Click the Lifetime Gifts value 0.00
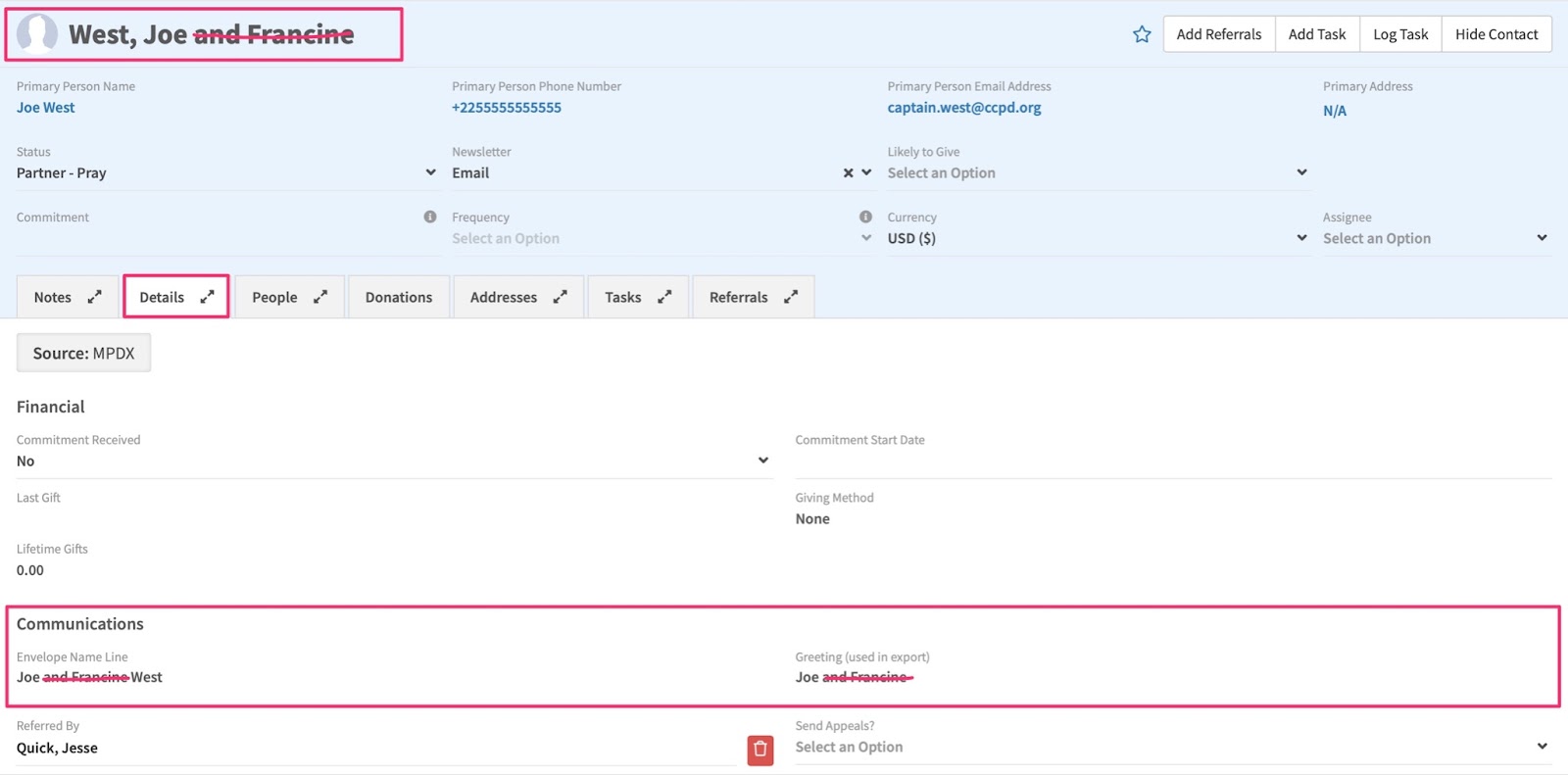The width and height of the screenshot is (1568, 775). [29, 570]
